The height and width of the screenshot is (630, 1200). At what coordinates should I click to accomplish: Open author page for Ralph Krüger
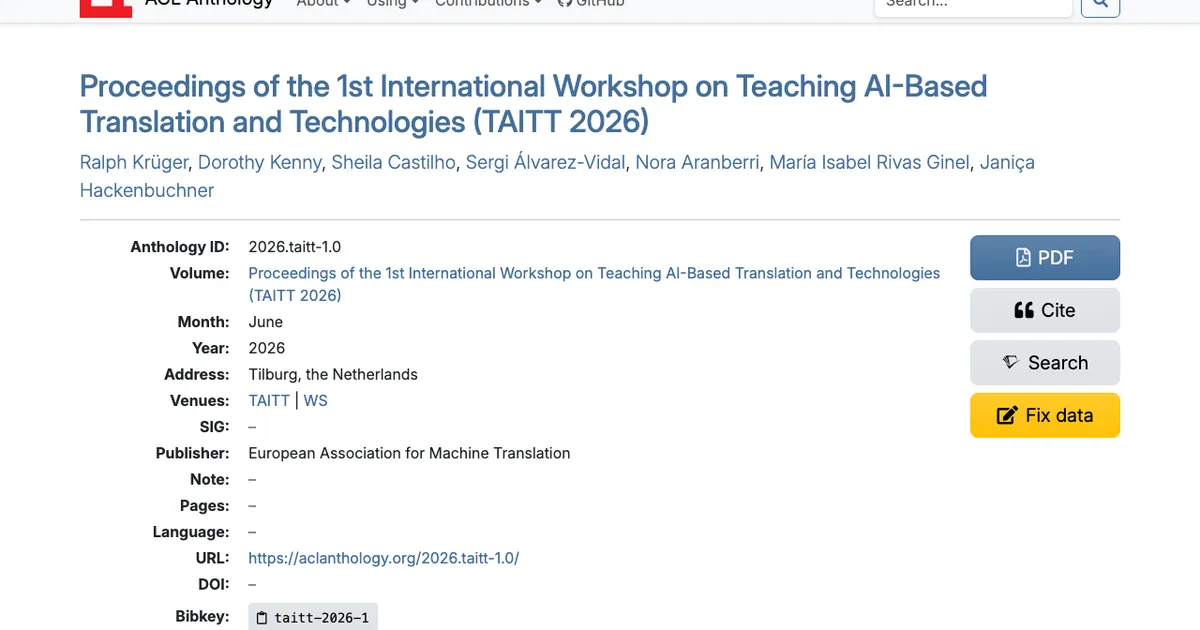click(133, 162)
